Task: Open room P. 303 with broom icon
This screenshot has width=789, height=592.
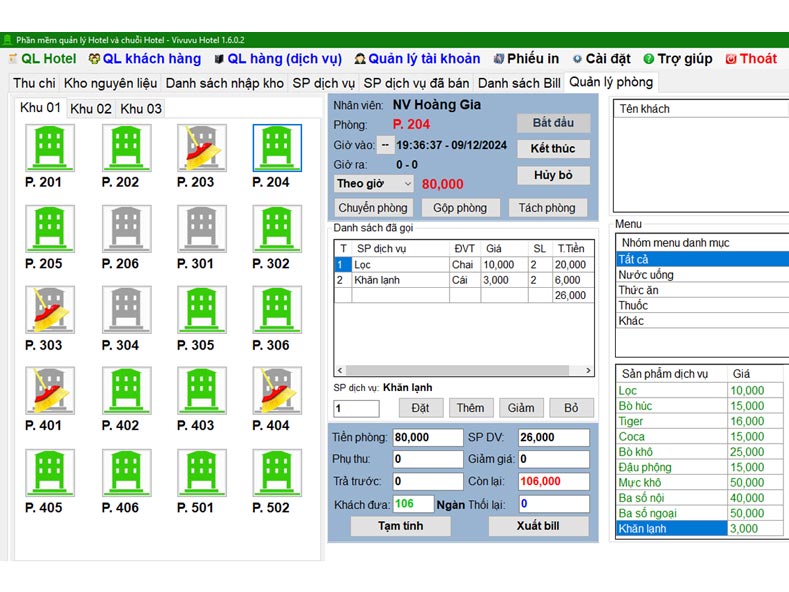Action: pos(50,310)
